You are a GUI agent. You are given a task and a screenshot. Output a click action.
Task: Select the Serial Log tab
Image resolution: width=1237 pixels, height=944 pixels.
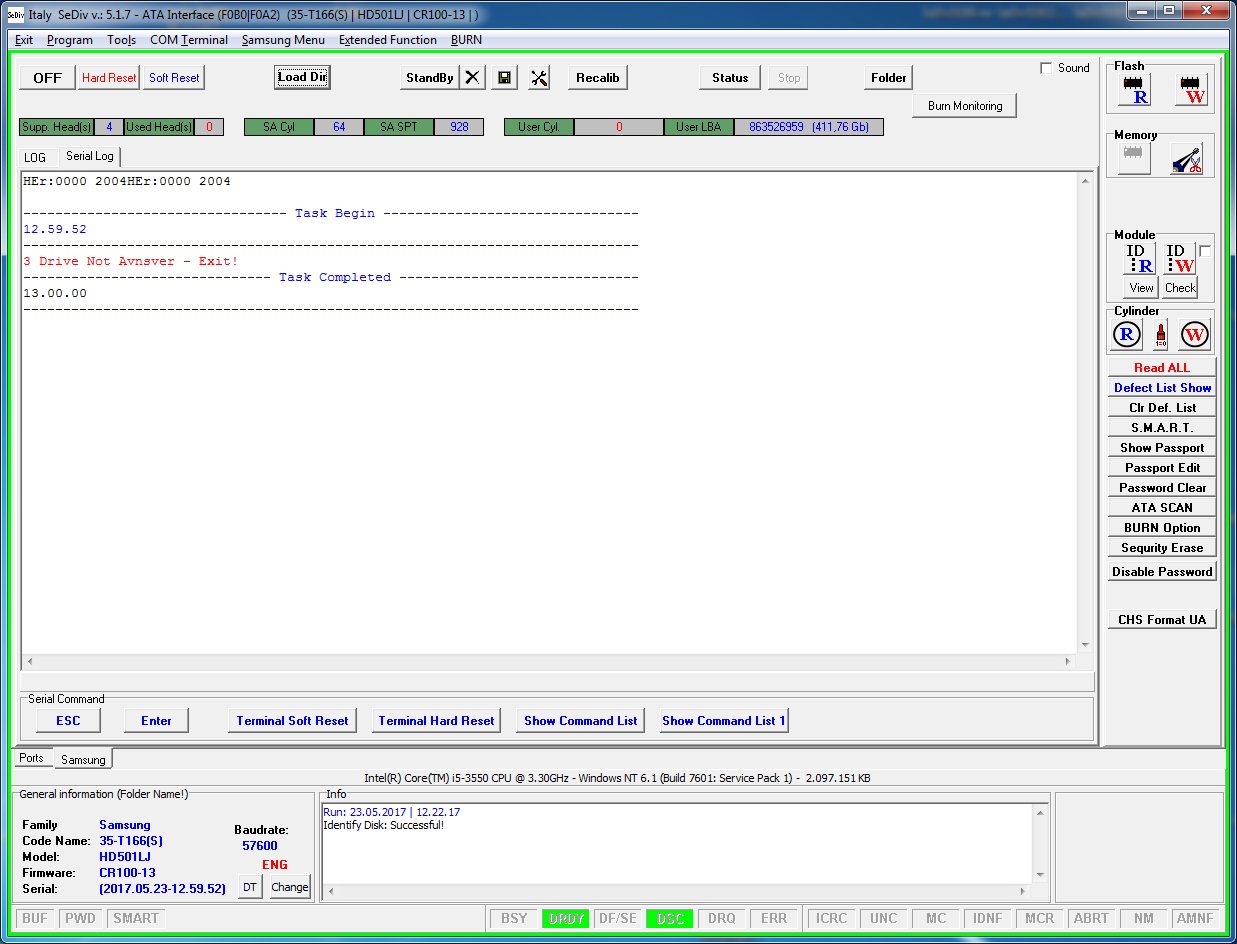(x=89, y=156)
